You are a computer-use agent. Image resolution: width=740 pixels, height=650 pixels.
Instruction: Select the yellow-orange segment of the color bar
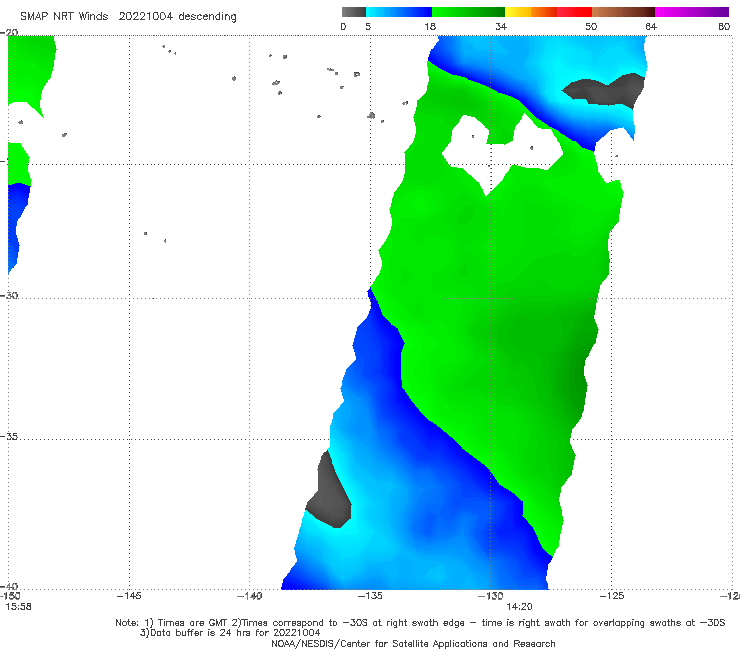531,12
